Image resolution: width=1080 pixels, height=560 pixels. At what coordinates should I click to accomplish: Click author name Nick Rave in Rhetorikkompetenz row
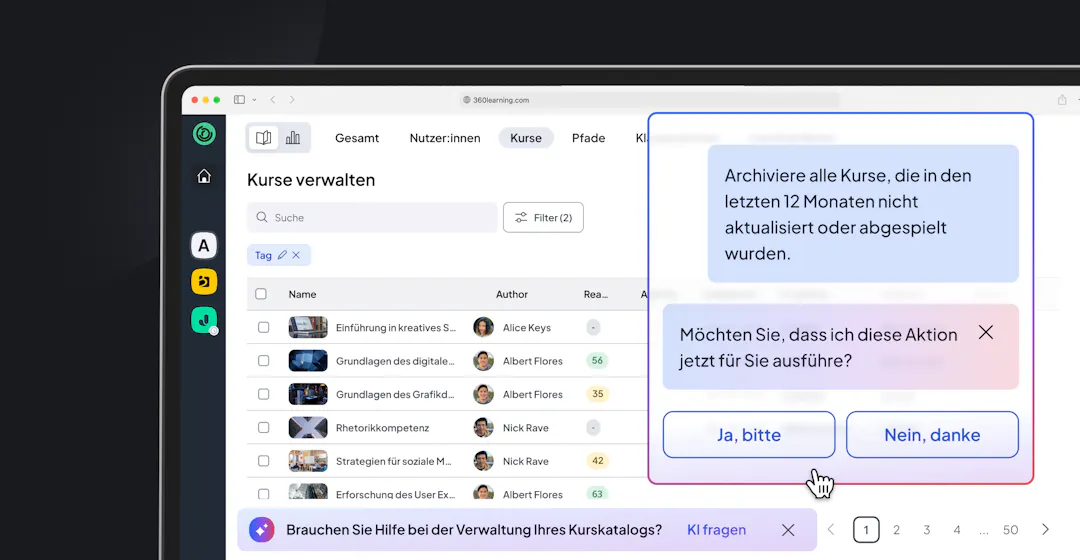pos(526,428)
